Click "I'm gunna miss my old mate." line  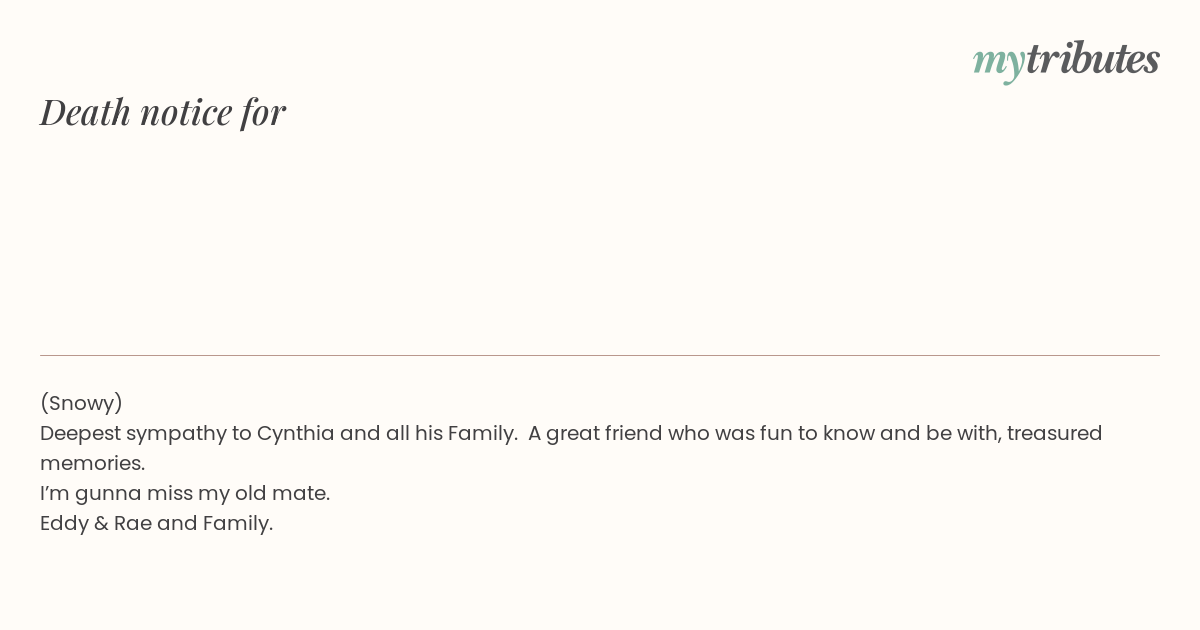click(x=185, y=493)
